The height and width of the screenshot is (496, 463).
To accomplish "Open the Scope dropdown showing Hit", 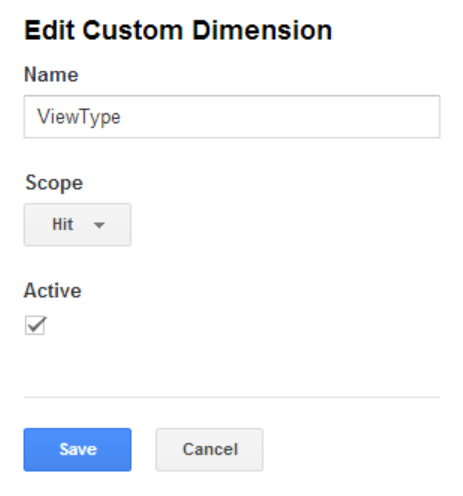I will (x=77, y=224).
